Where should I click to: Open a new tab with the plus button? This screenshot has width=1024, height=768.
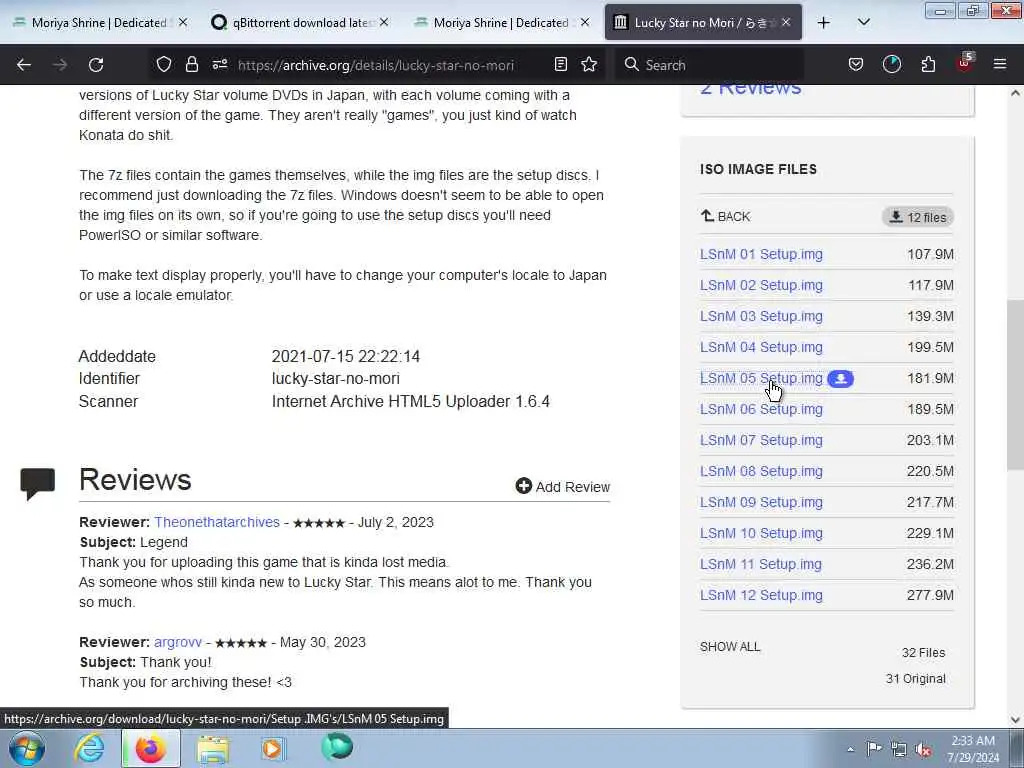(x=824, y=22)
